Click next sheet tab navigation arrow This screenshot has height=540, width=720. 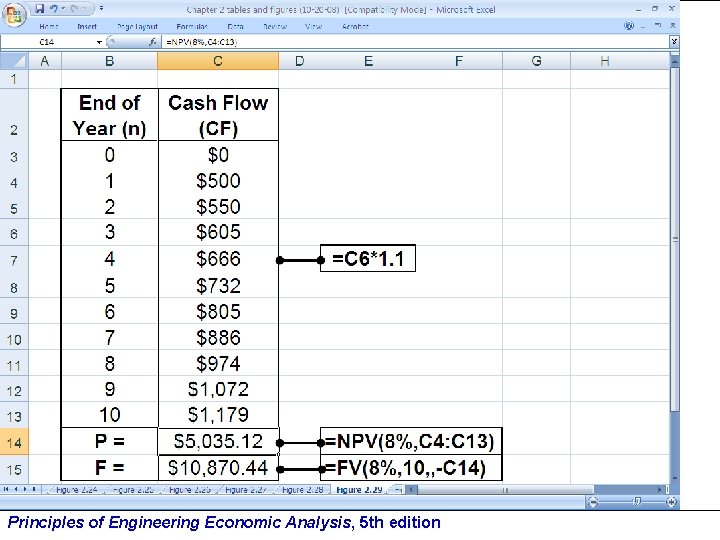(x=25, y=489)
